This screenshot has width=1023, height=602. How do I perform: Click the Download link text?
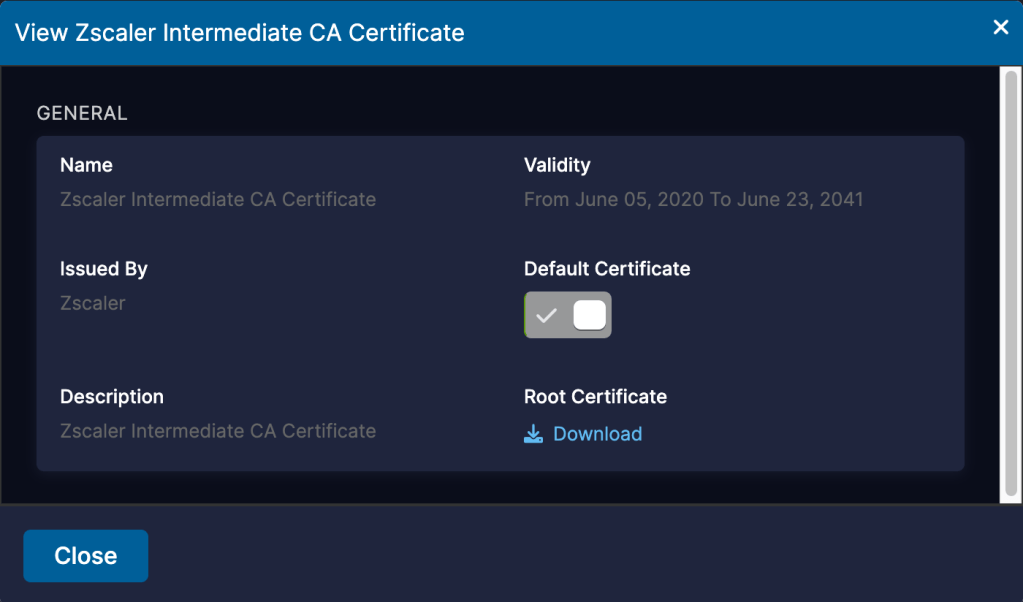(597, 434)
